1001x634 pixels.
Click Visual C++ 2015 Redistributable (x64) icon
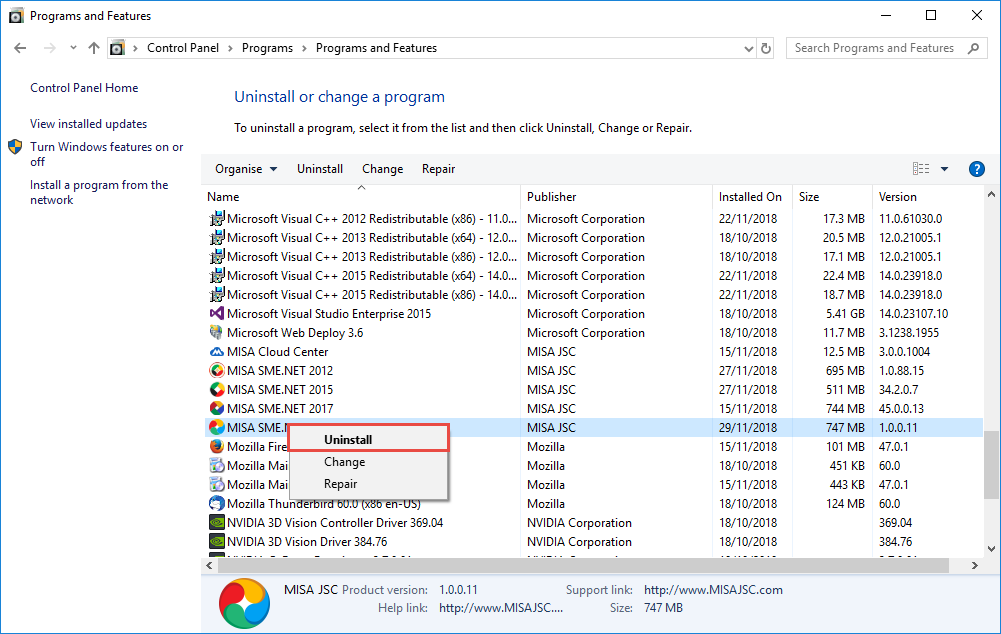217,276
